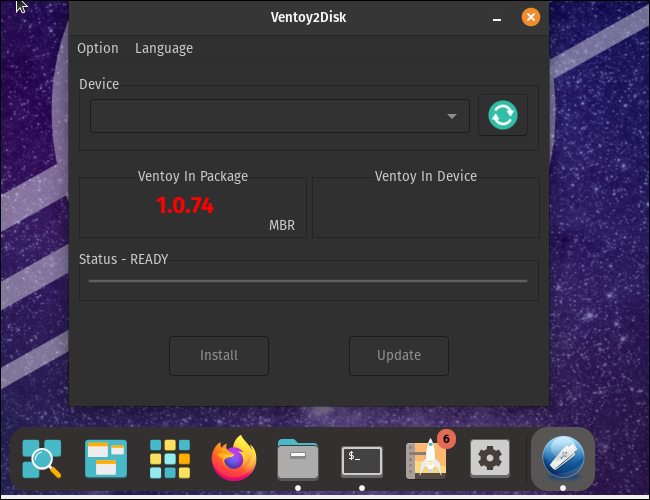This screenshot has width=650, height=500.
Task: Click the Ventoy In Device label
Action: tap(426, 176)
